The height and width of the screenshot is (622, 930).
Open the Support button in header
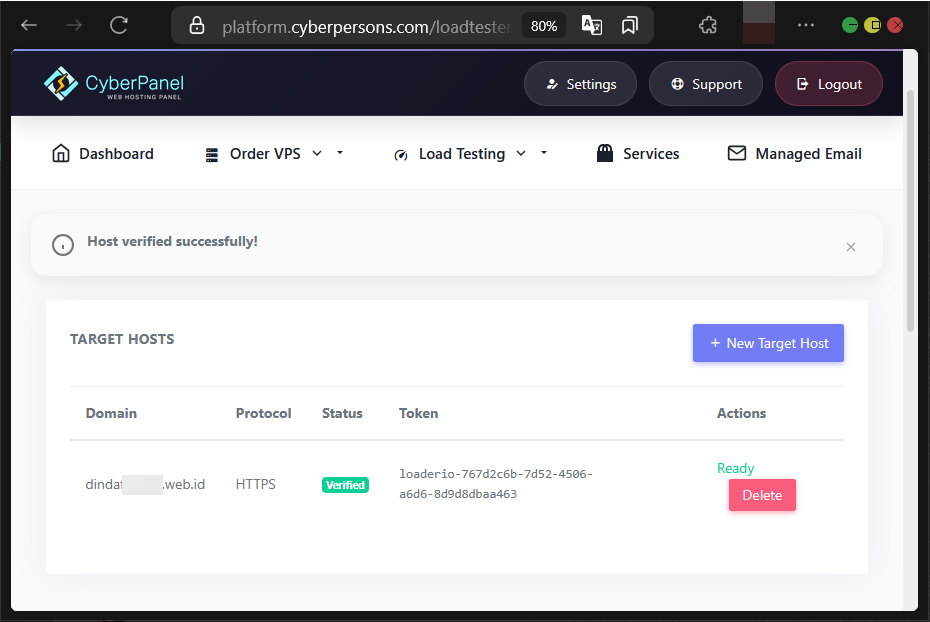[706, 84]
